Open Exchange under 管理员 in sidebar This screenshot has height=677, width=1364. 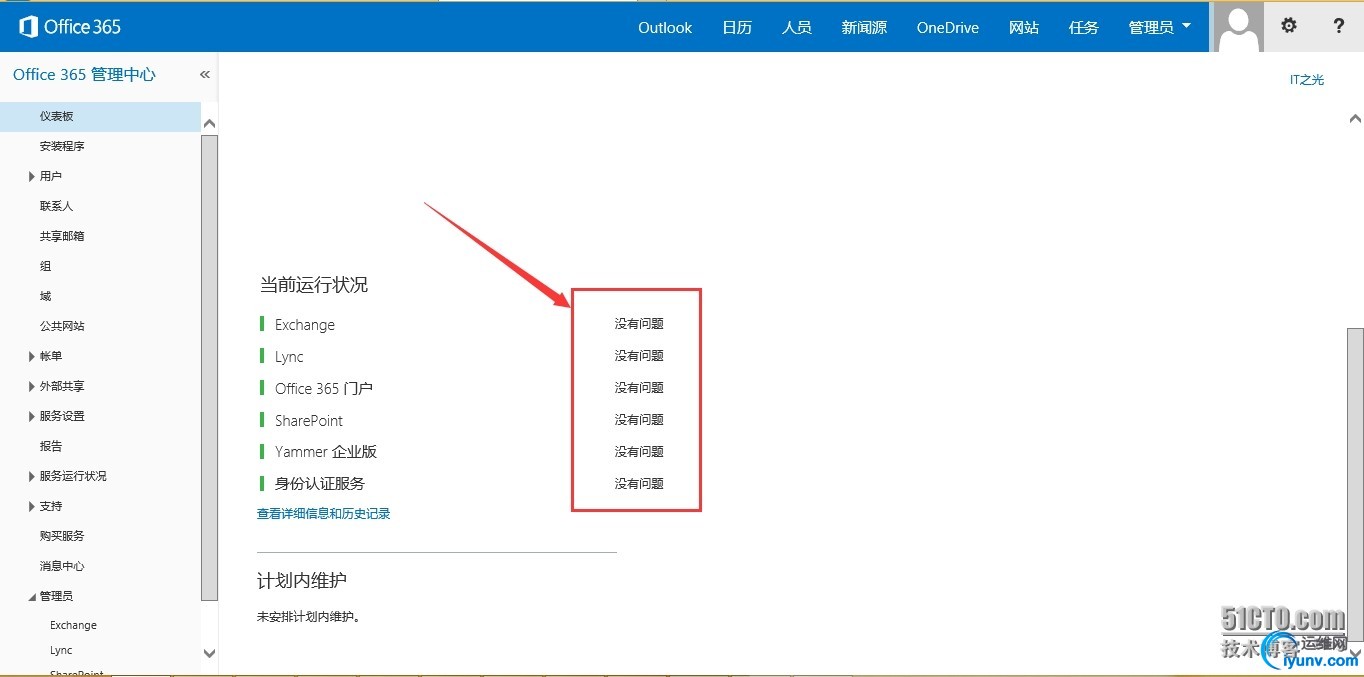pyautogui.click(x=73, y=625)
